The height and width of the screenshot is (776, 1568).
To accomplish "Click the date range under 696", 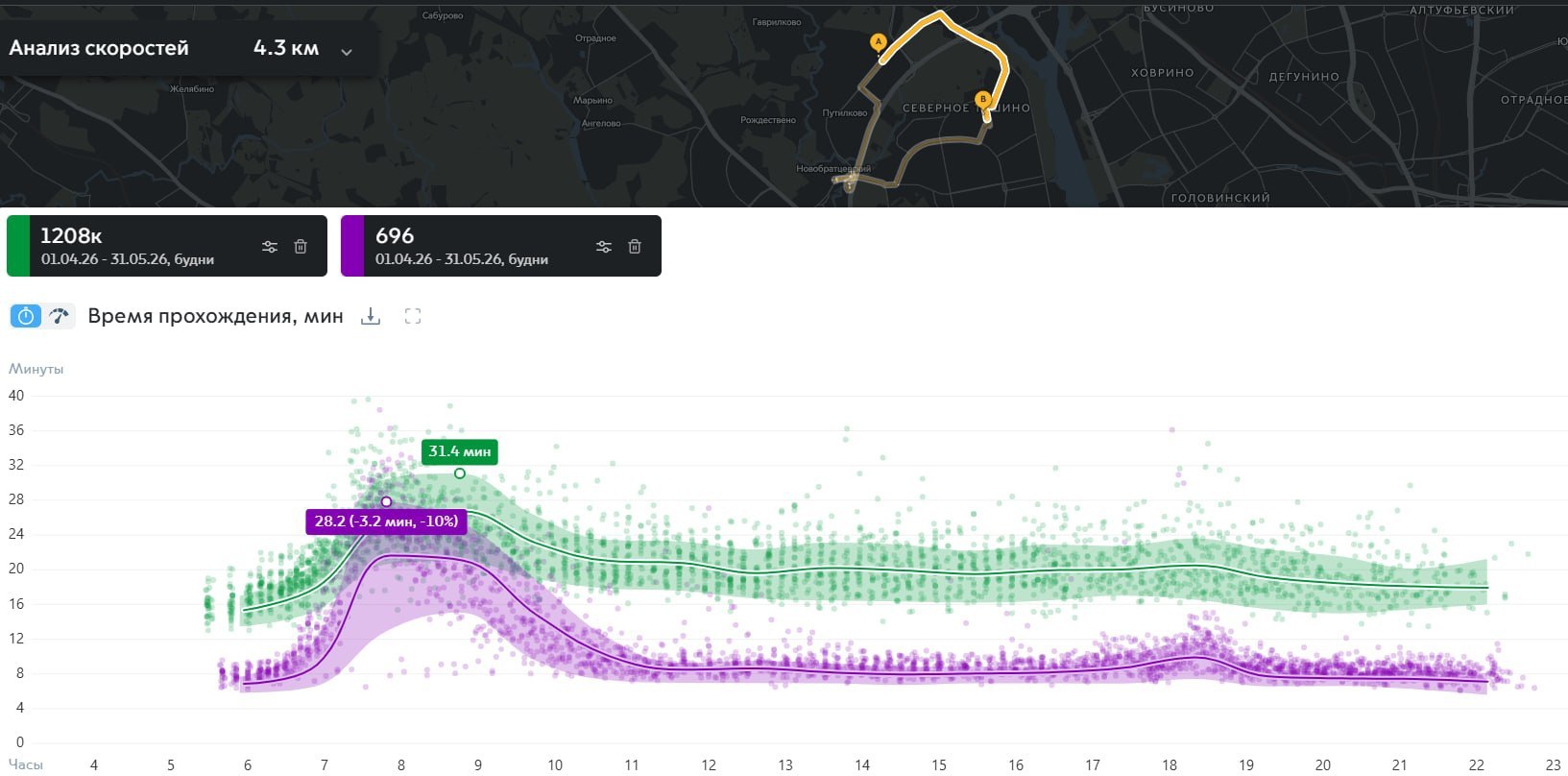I will point(462,259).
